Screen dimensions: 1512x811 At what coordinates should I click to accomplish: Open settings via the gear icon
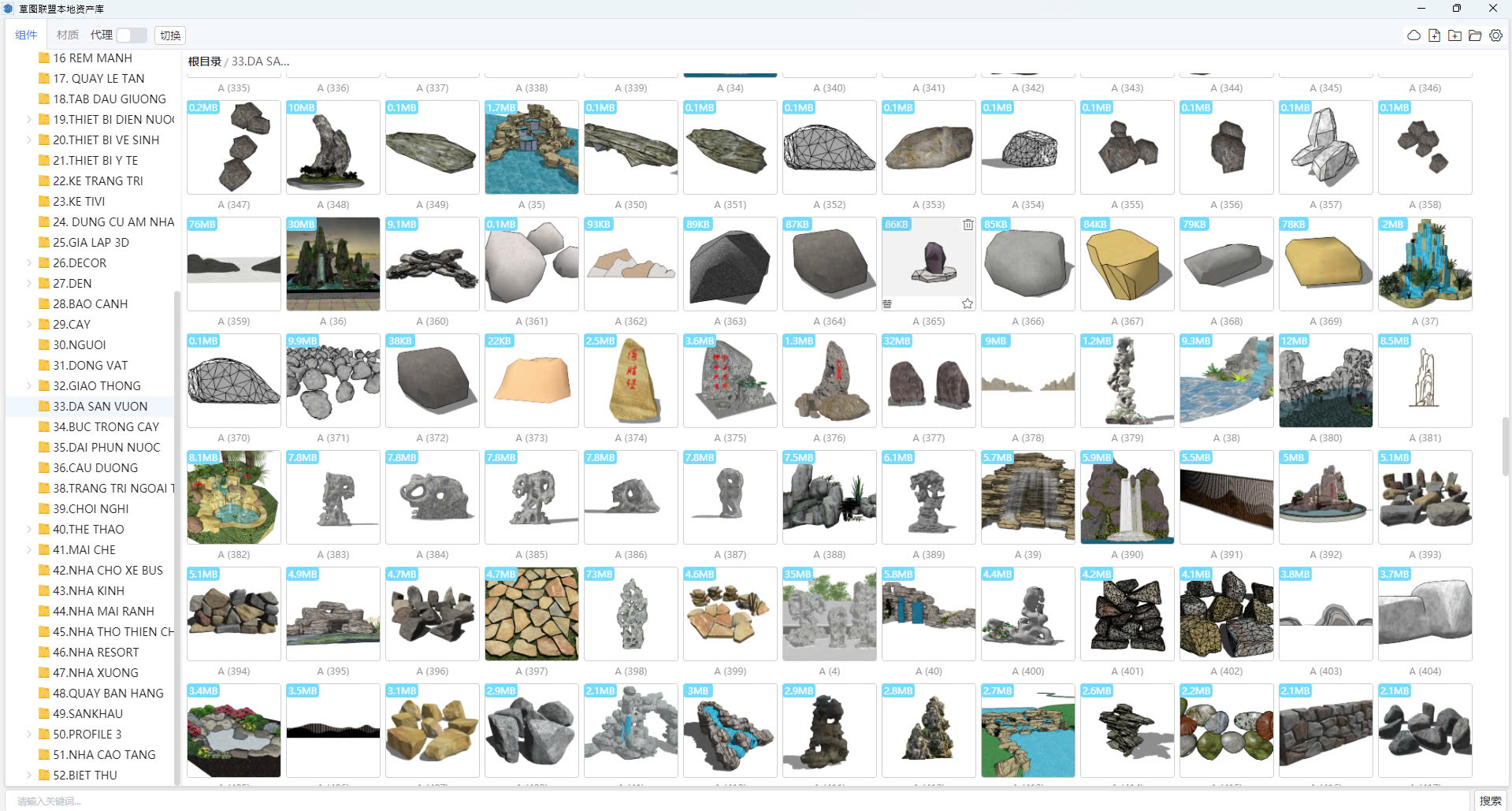[x=1495, y=35]
